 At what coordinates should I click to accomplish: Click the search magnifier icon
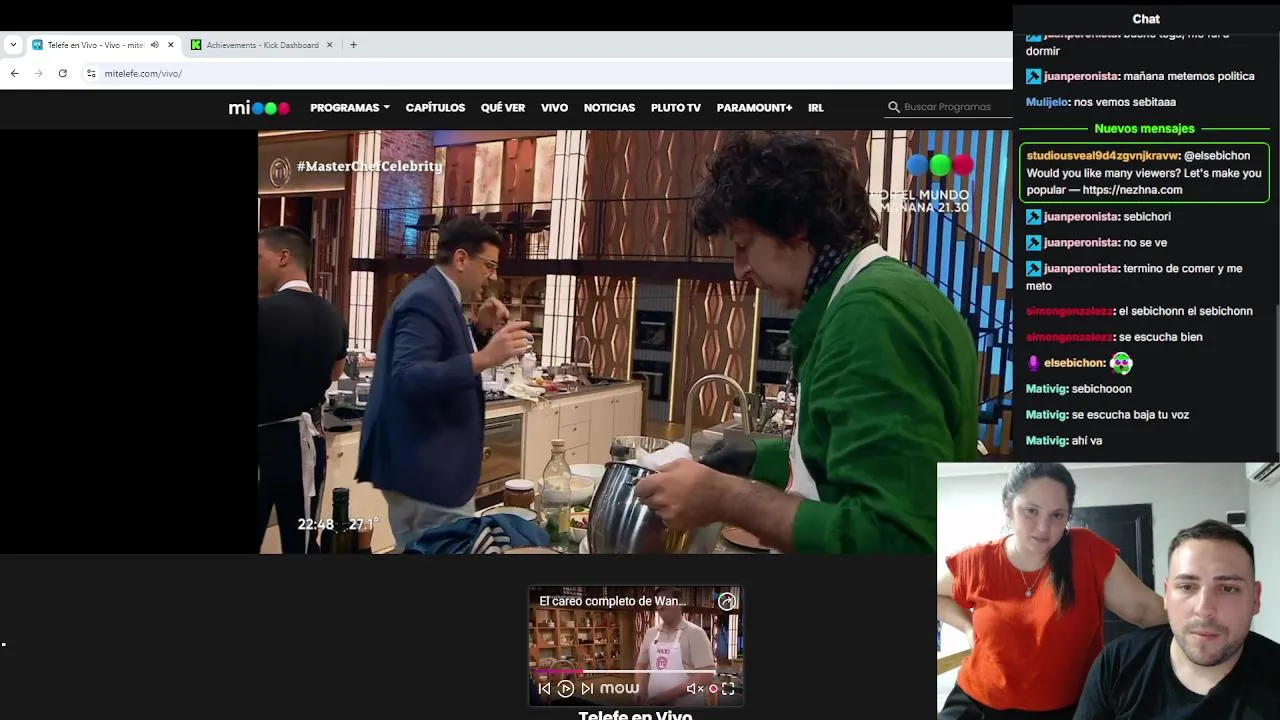pos(894,107)
